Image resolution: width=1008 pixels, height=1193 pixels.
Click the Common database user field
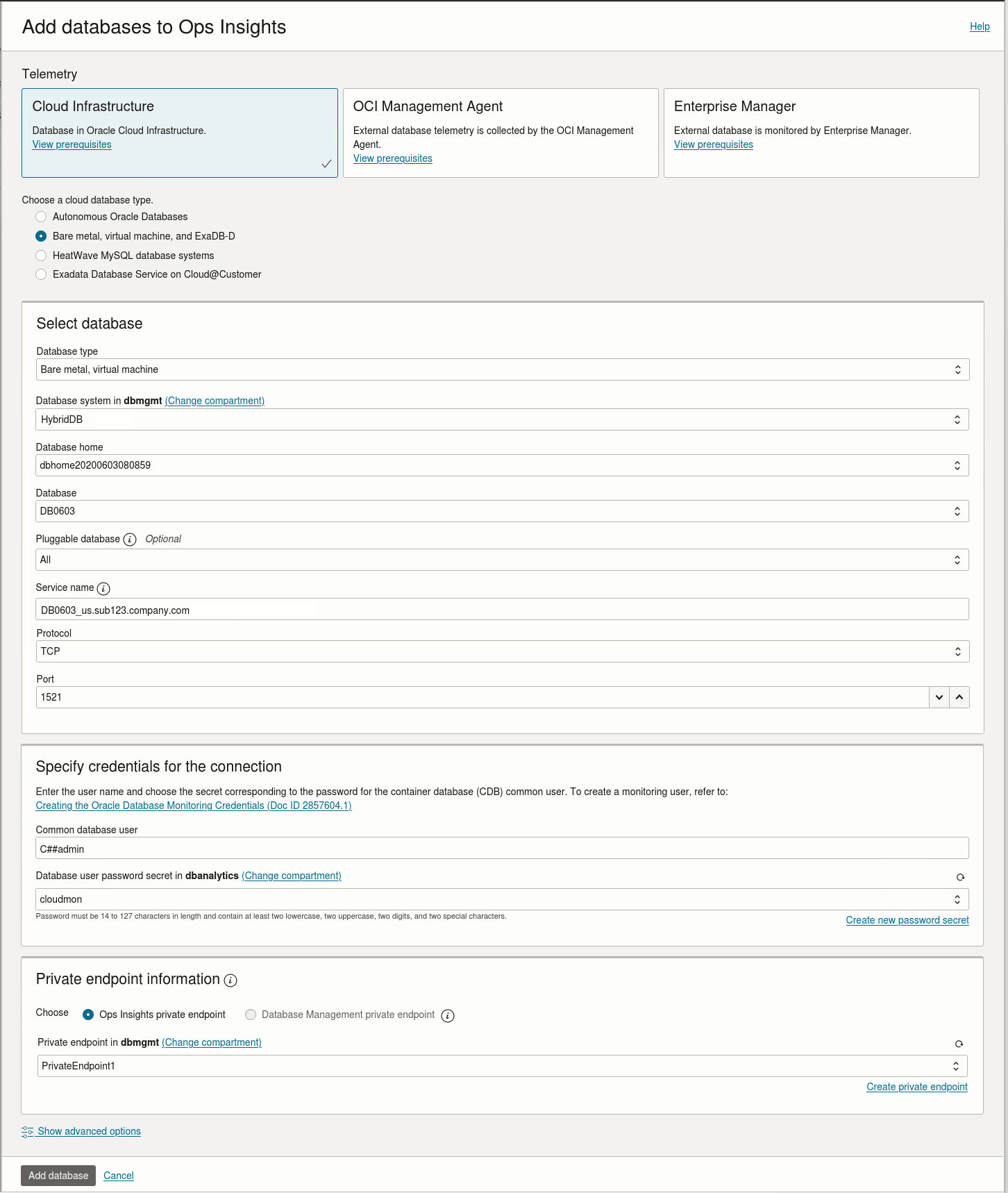click(503, 848)
